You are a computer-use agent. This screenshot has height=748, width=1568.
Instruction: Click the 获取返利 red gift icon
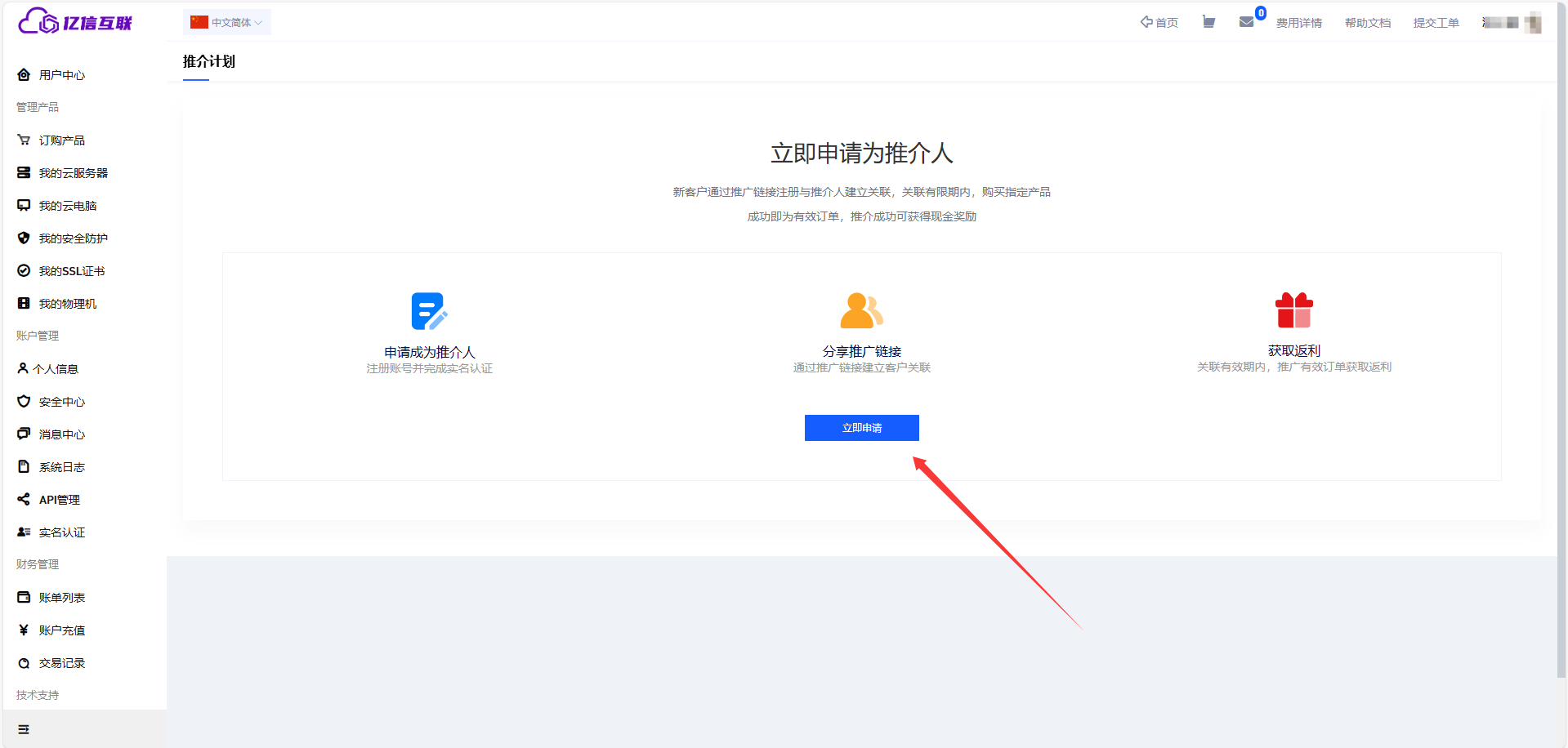pos(1295,310)
